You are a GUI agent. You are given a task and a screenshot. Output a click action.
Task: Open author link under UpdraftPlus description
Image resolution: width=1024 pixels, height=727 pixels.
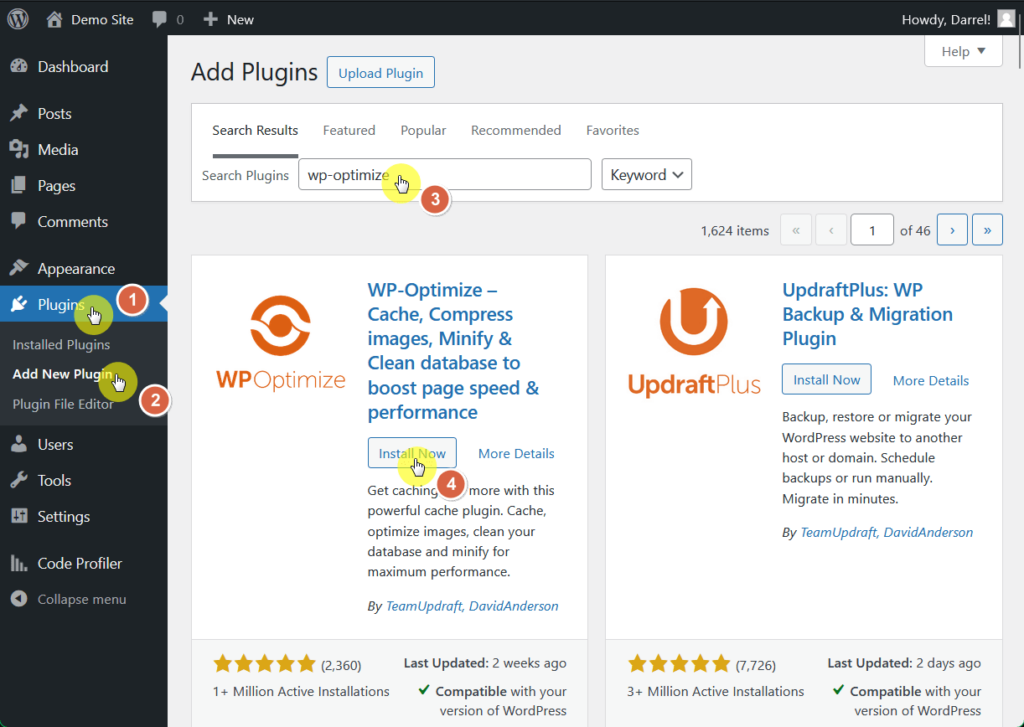(x=886, y=532)
